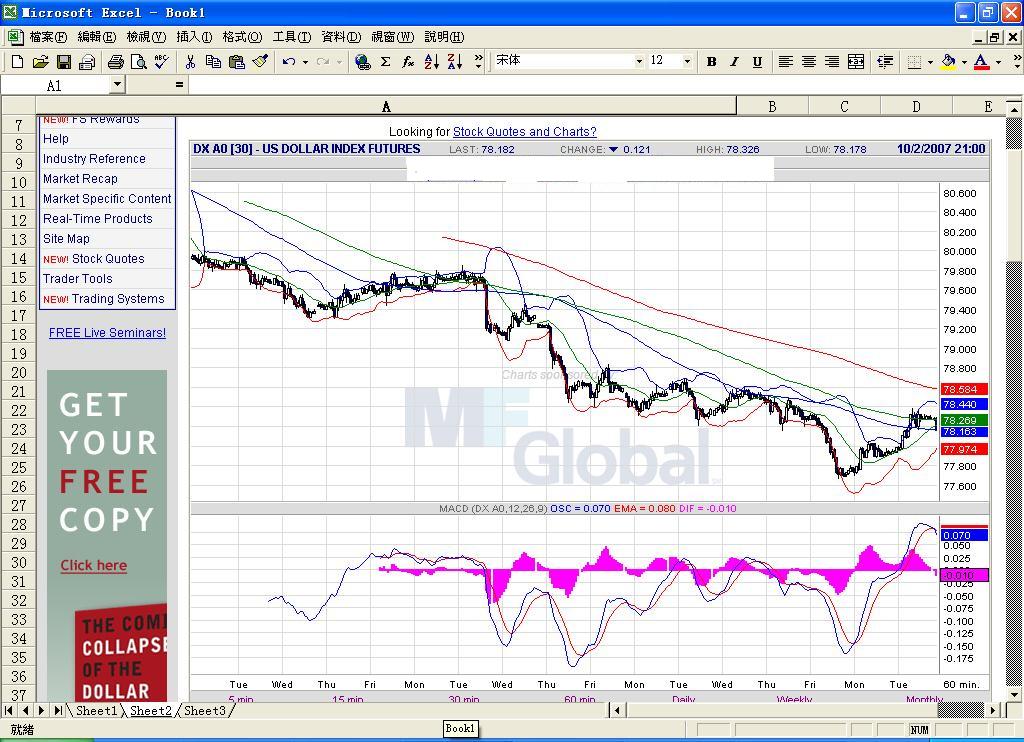Click the Insert Hyperlink icon

361,61
